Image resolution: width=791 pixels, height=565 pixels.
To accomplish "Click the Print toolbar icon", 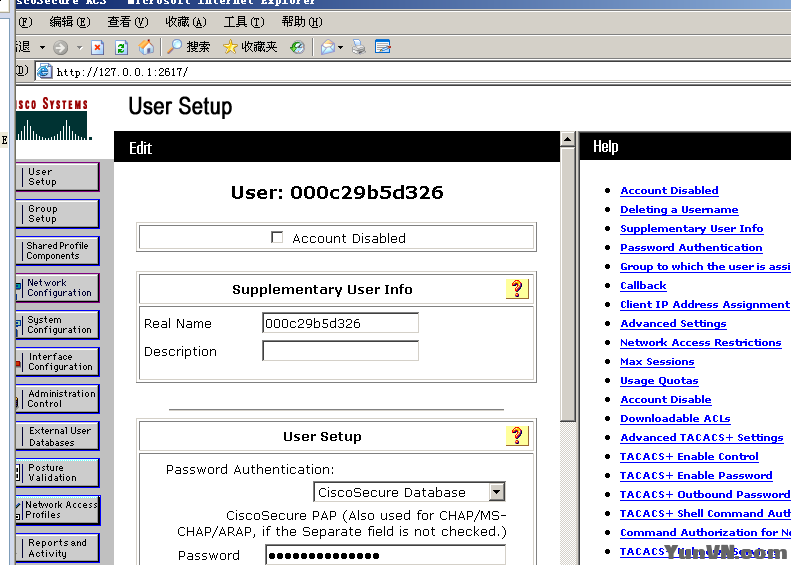I will click(359, 47).
